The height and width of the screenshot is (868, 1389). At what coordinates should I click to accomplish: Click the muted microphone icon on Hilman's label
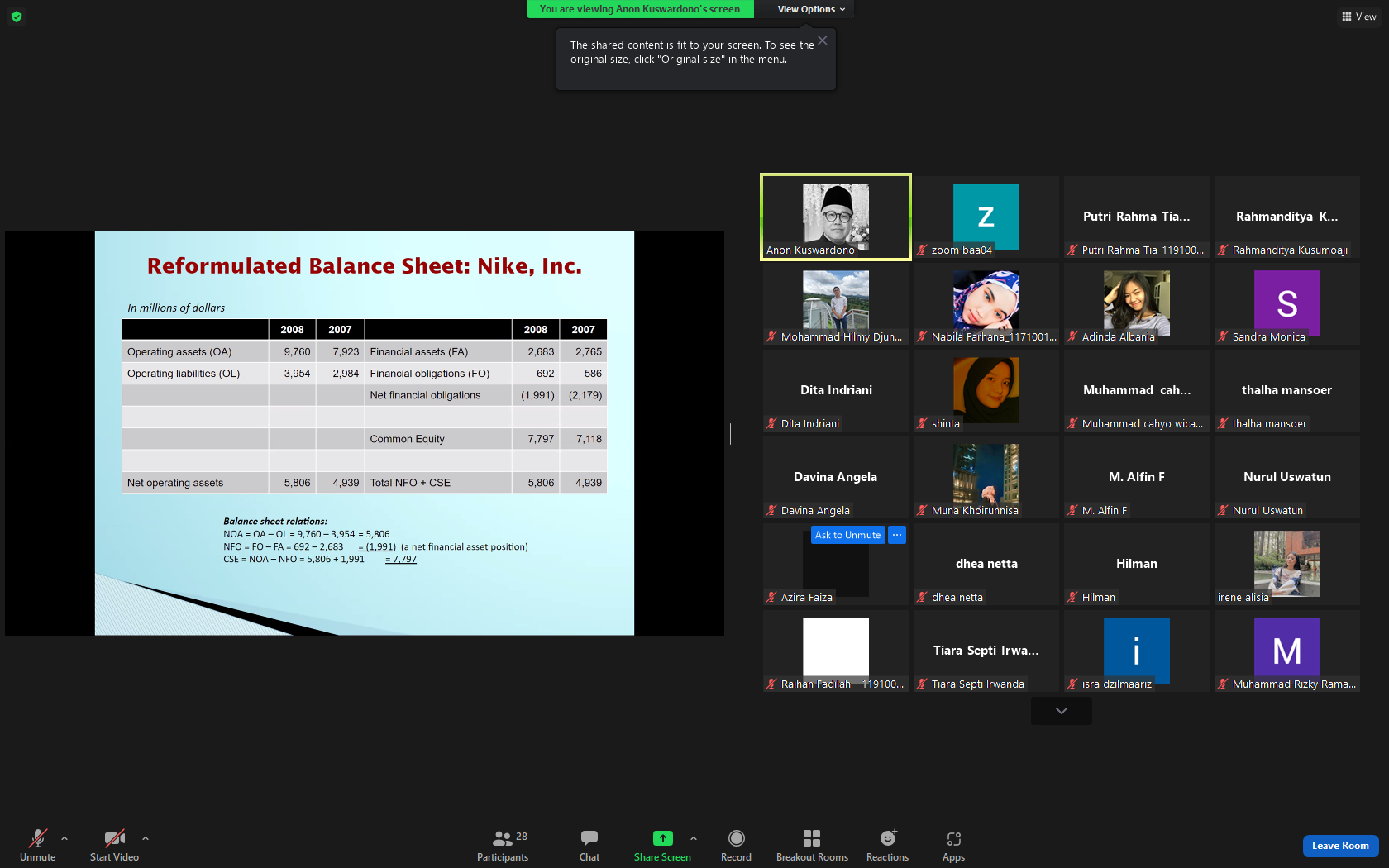pyautogui.click(x=1072, y=597)
